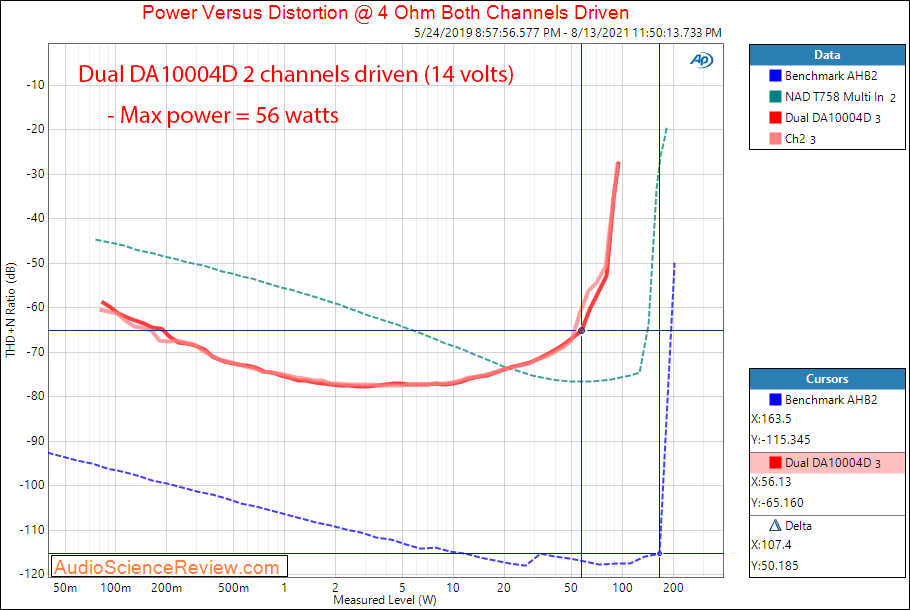Click the -120 tick label on y-axis
910x610 pixels.
(x=32, y=574)
